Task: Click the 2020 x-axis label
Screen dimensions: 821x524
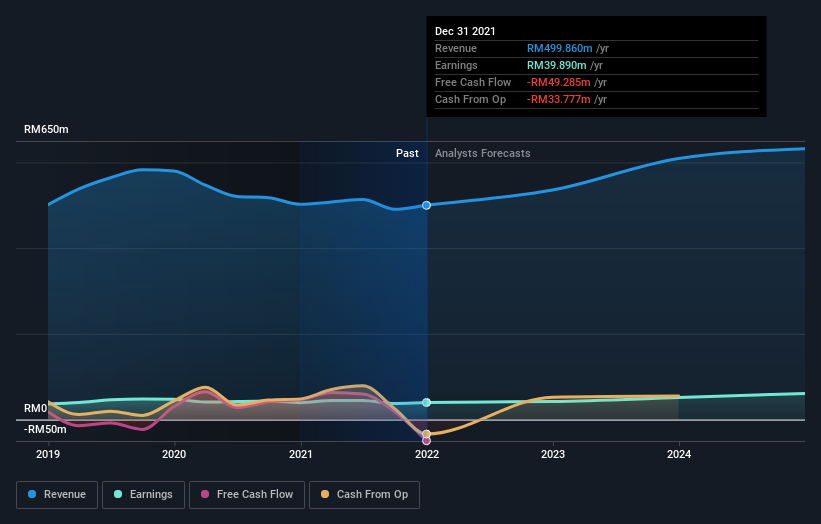Action: click(x=174, y=454)
